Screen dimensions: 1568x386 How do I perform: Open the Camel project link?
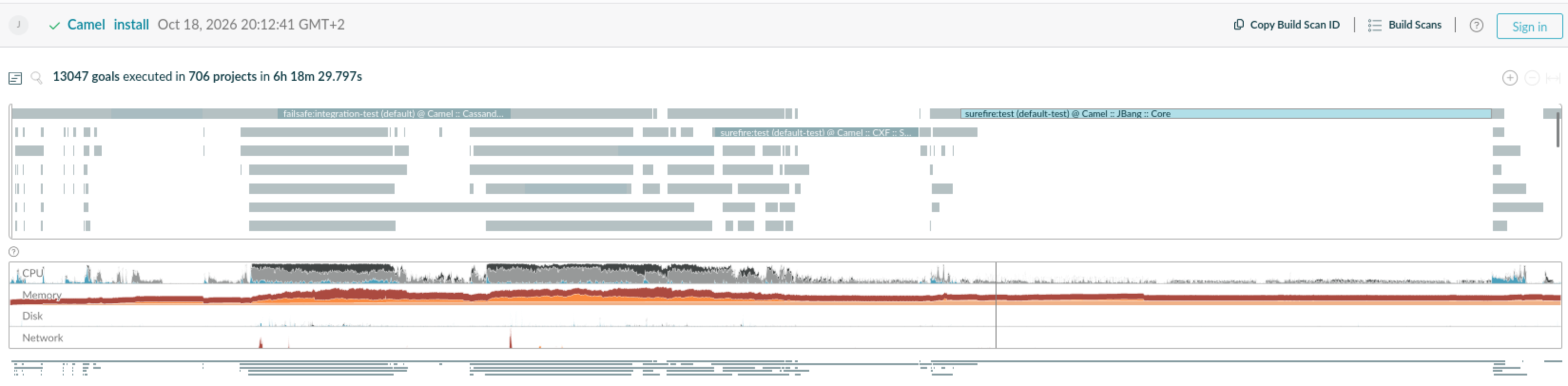point(86,24)
